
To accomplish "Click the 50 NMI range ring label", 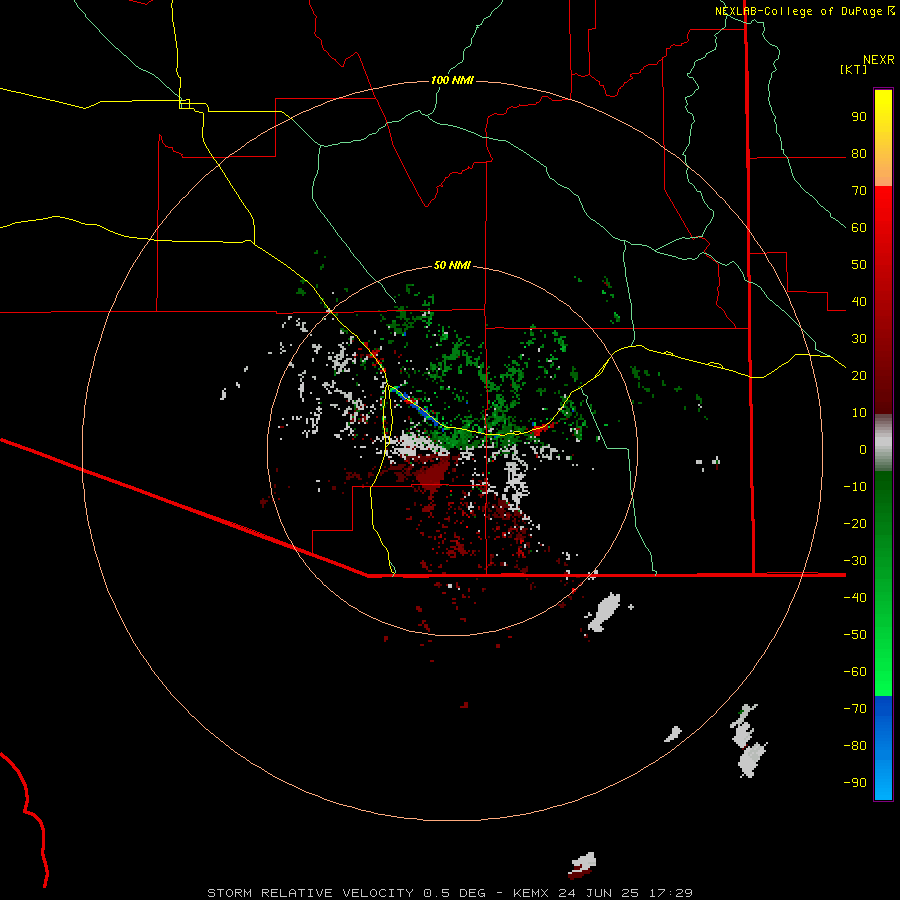I will [452, 265].
